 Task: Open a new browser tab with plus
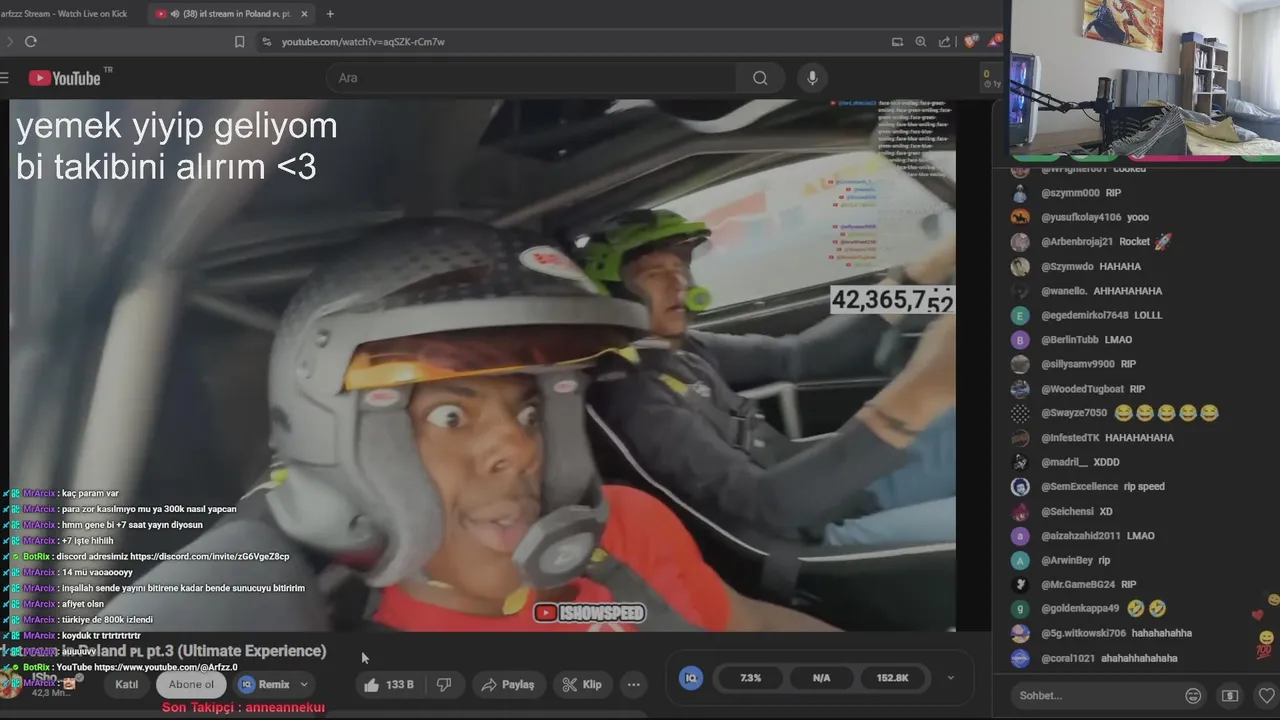(330, 14)
